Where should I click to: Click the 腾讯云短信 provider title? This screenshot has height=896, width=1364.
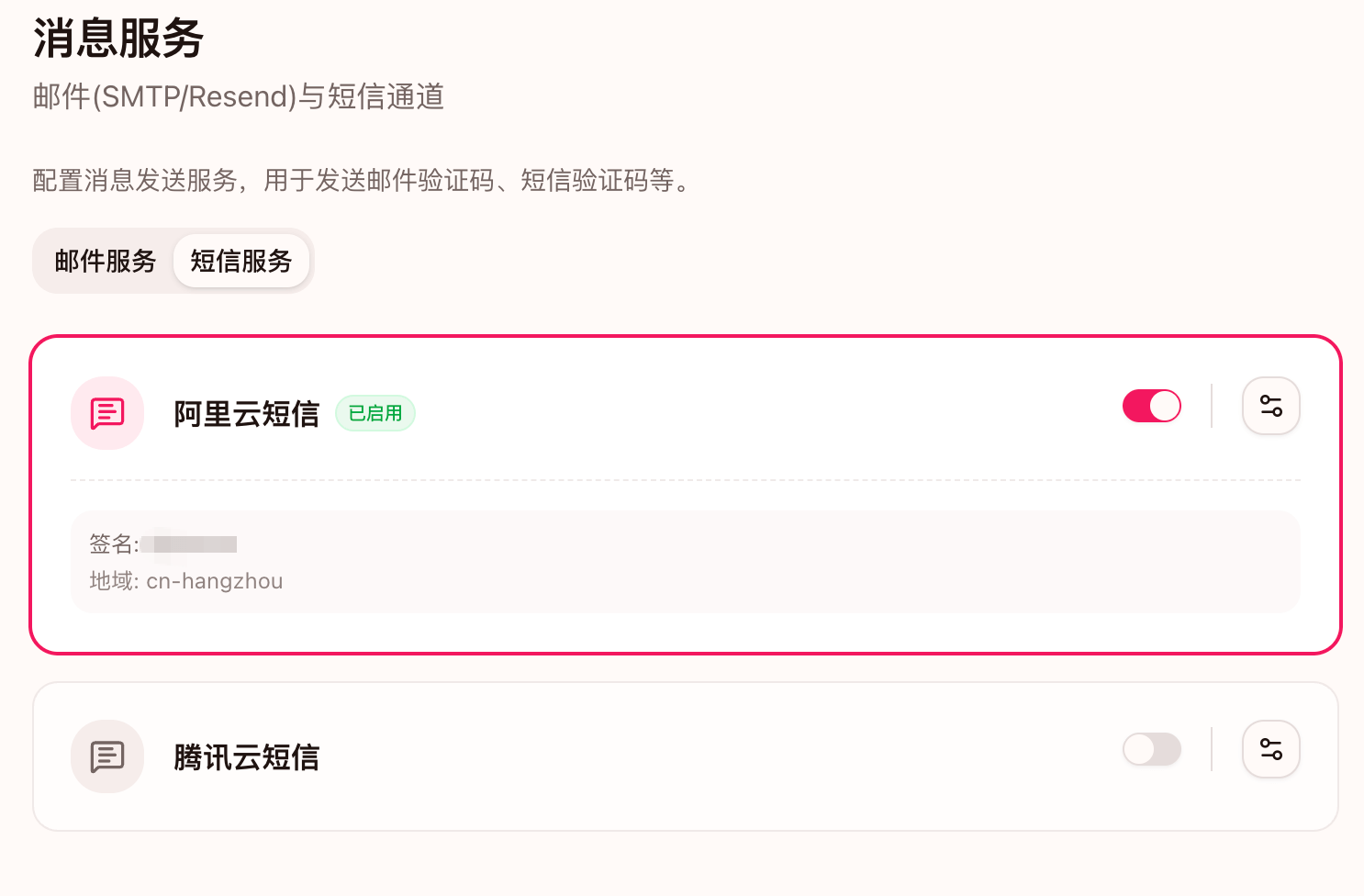247,757
